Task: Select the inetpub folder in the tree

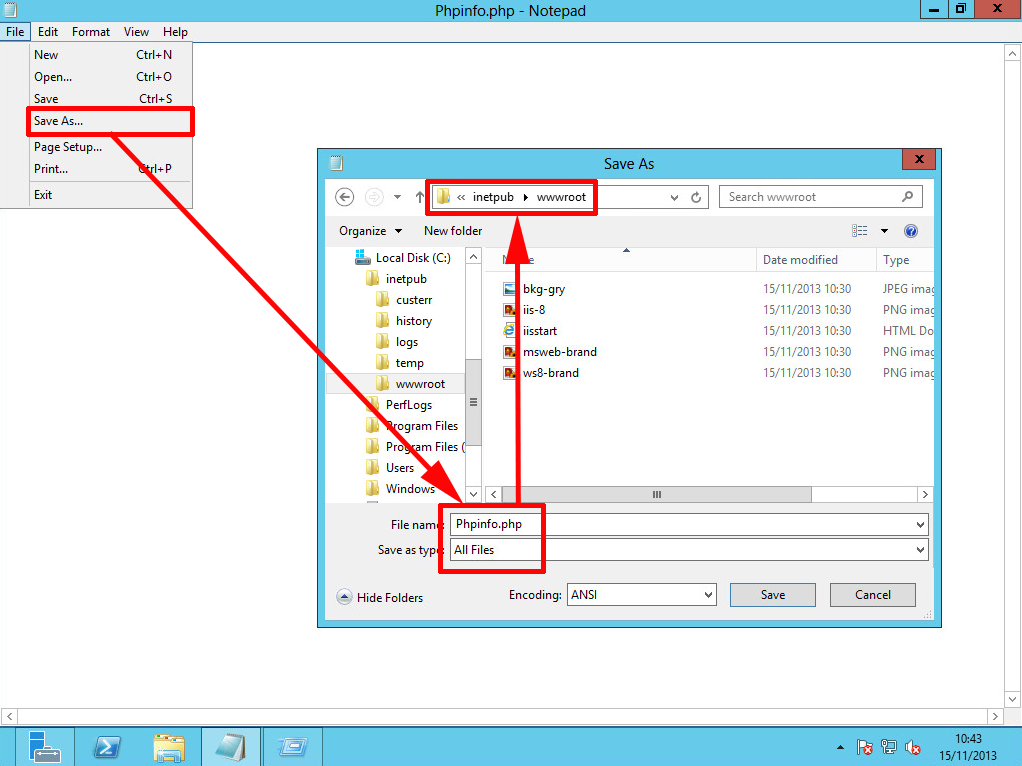Action: pyautogui.click(x=396, y=279)
